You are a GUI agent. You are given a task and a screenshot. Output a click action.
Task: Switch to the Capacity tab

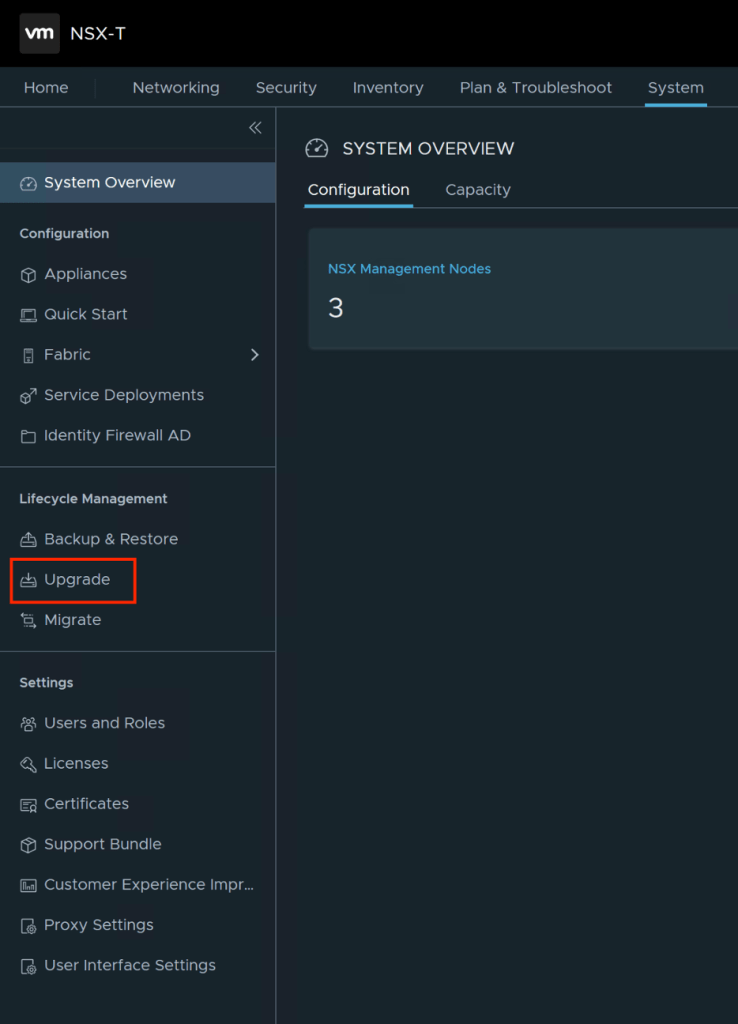pyautogui.click(x=478, y=190)
